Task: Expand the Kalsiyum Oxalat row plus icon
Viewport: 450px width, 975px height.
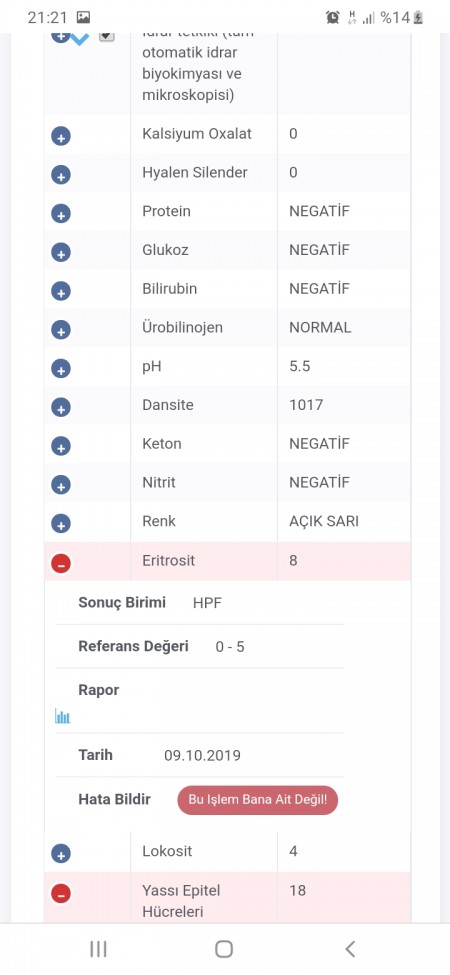Action: (61, 137)
